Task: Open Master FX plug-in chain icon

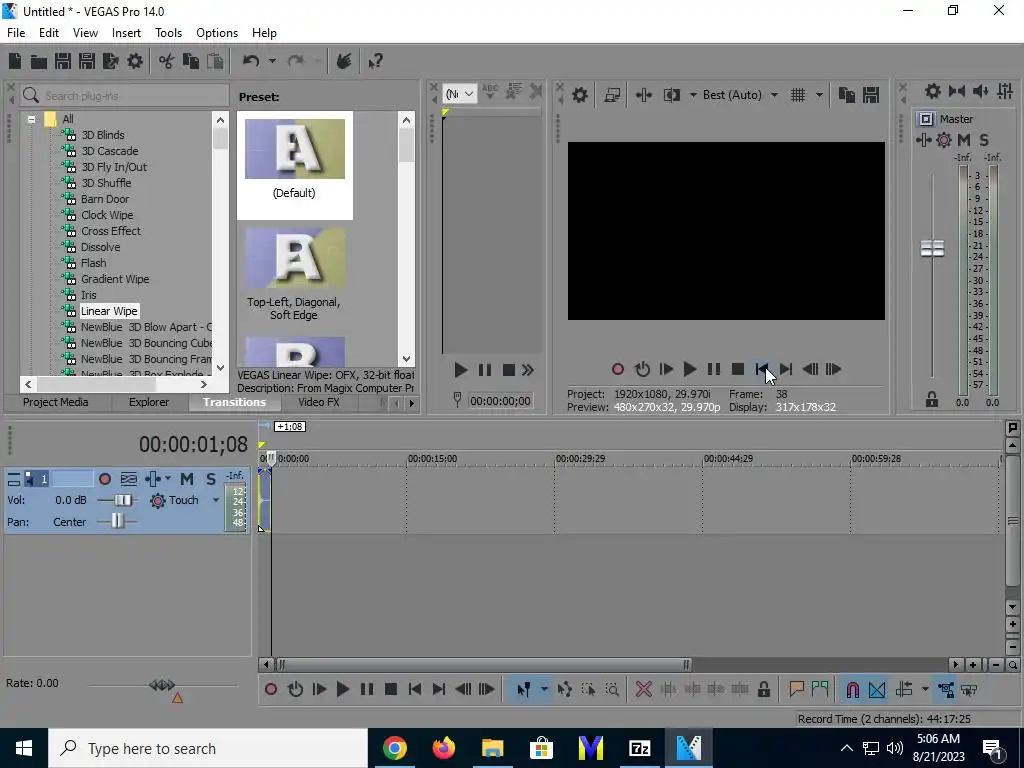Action: (923, 140)
